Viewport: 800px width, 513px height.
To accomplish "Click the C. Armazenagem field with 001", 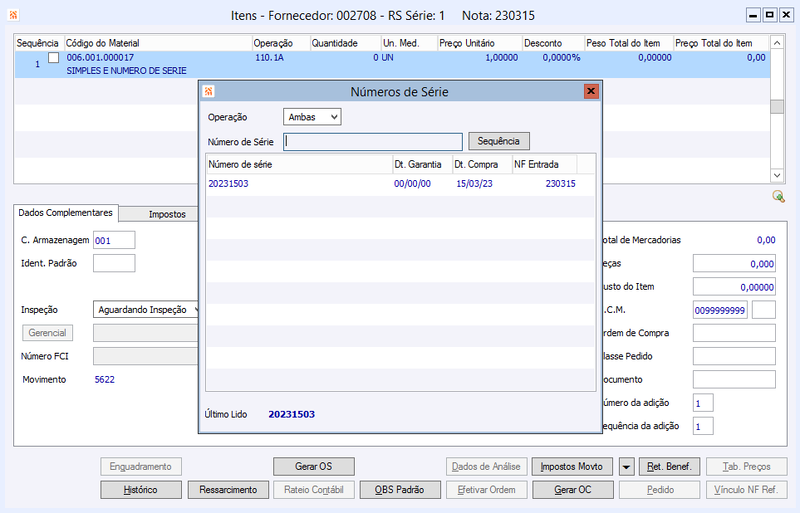I will pos(114,240).
